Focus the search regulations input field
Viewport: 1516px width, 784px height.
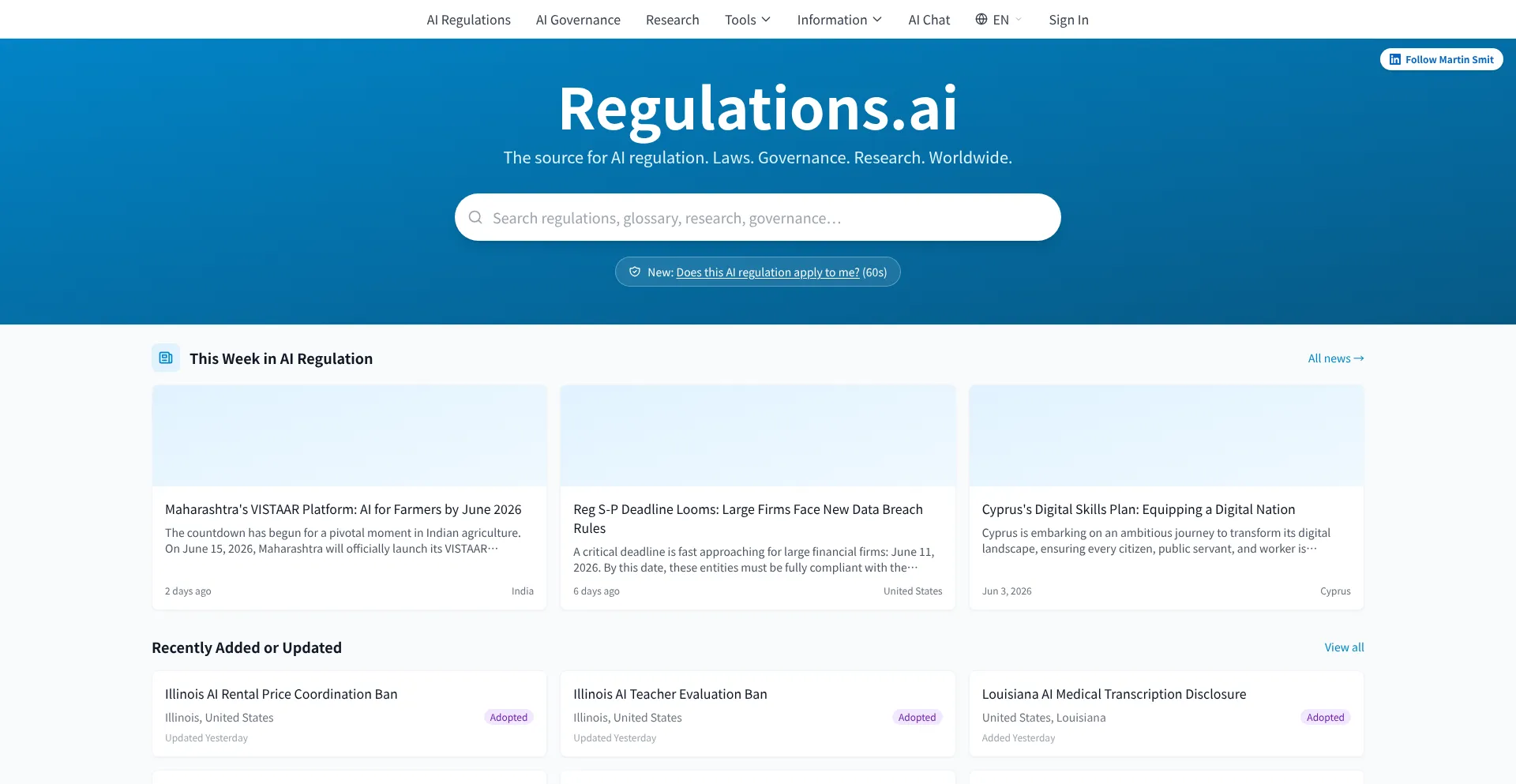click(758, 217)
